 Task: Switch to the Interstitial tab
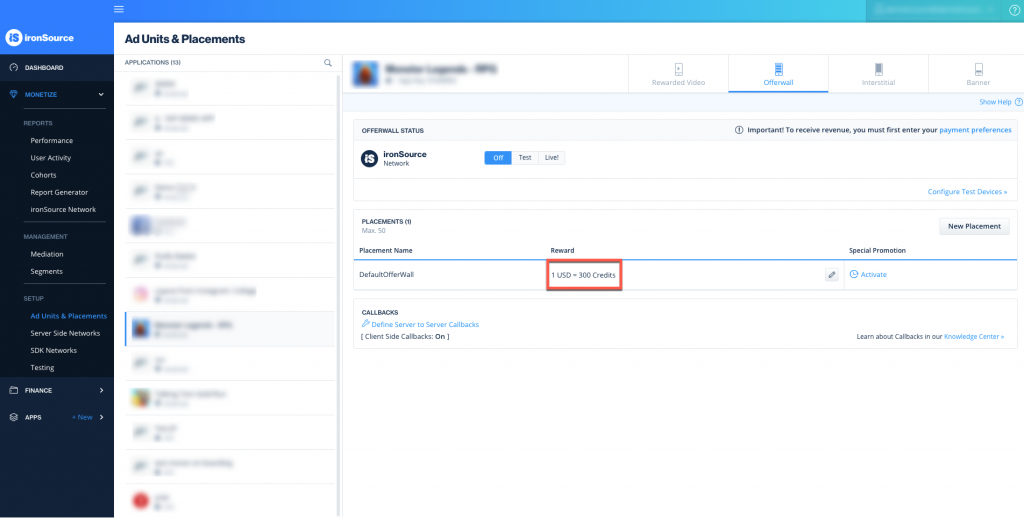(x=878, y=74)
